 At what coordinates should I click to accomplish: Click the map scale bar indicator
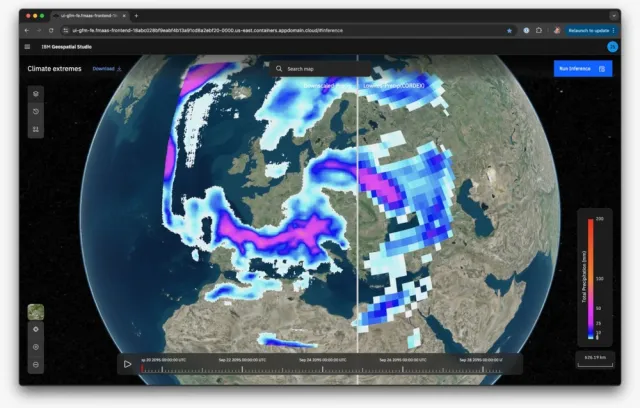595,360
